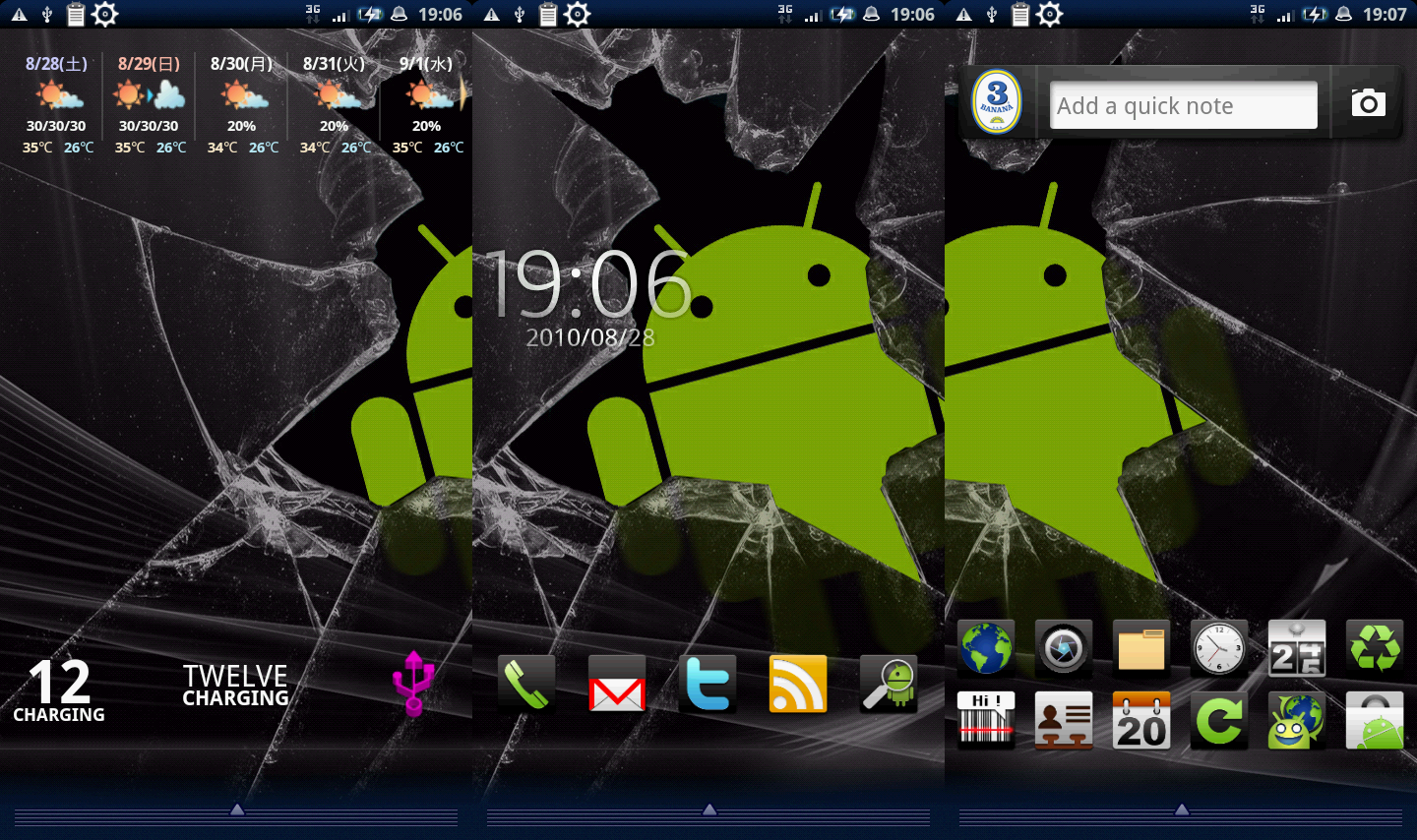
Task: Select the 9/1(水) forecast date
Action: pos(426,64)
